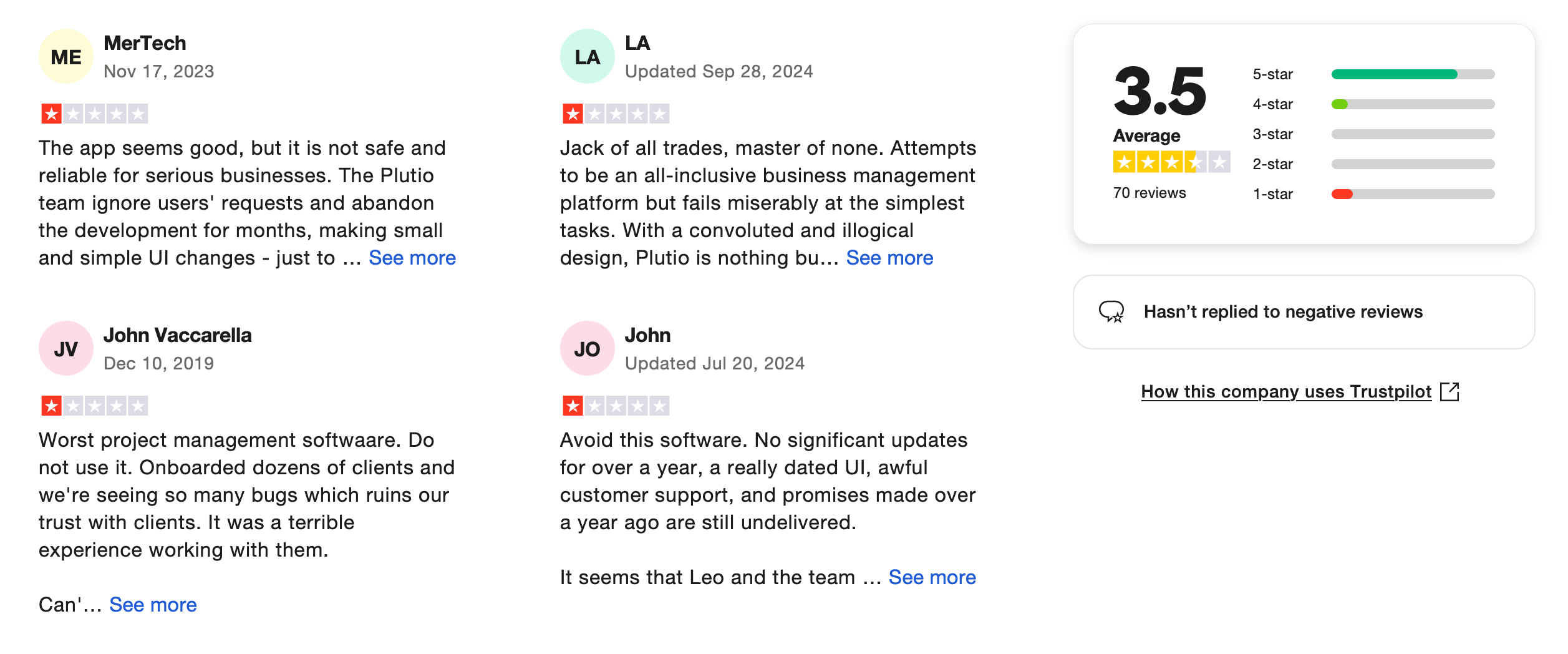Click the JO avatar for John
1568x654 pixels.
[587, 349]
